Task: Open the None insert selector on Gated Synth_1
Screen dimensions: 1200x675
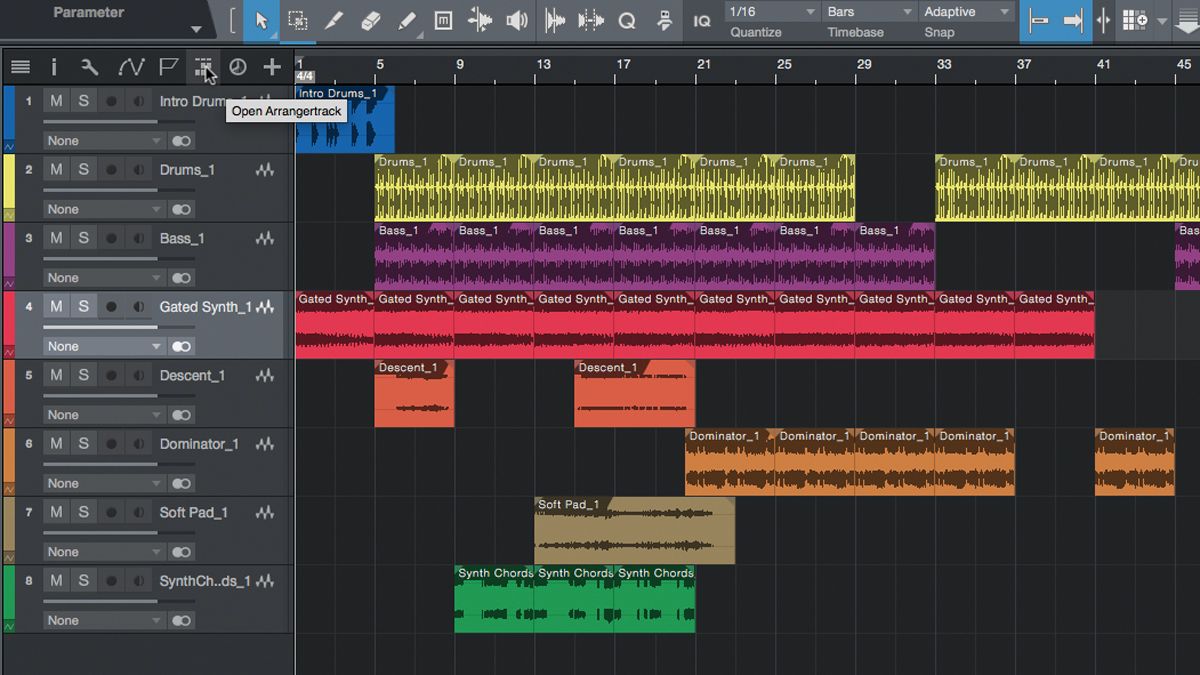Action: point(102,345)
